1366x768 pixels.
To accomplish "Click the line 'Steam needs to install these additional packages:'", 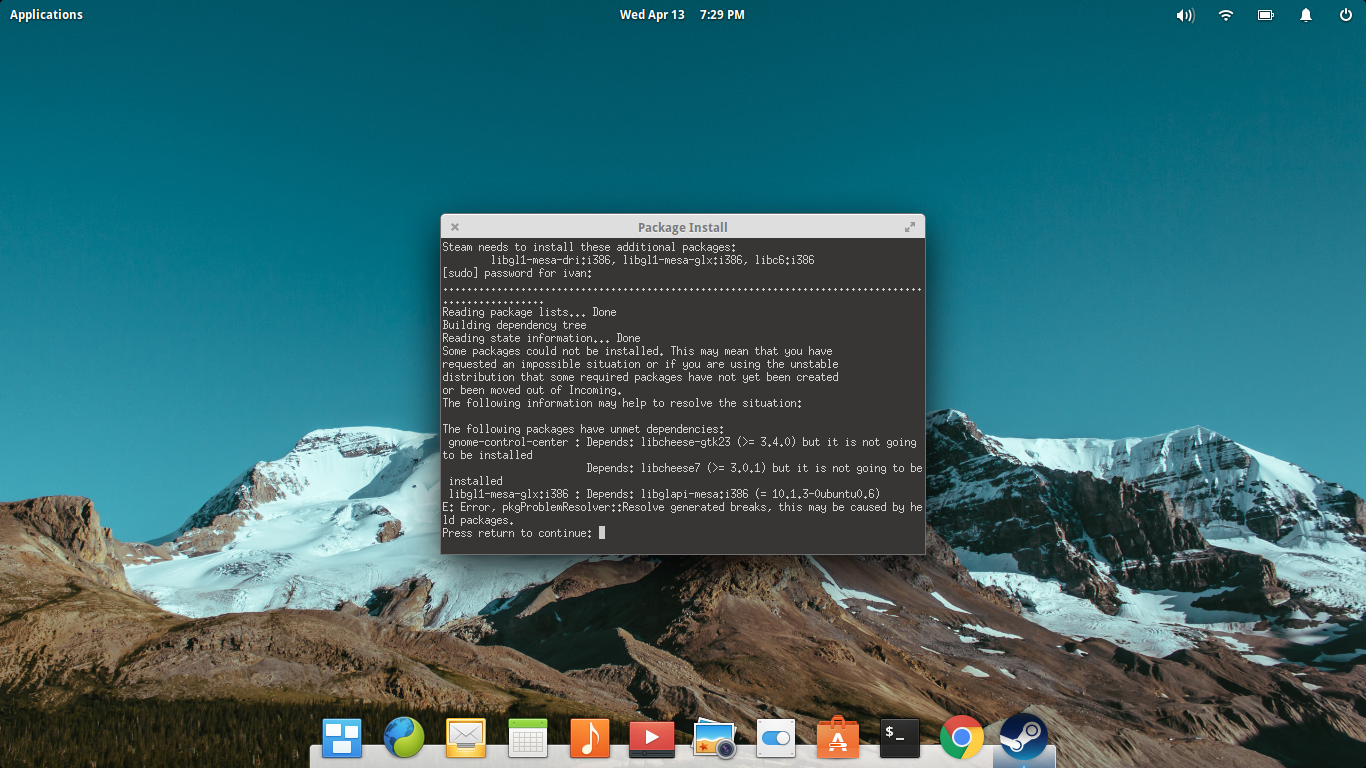I will click(x=589, y=247).
